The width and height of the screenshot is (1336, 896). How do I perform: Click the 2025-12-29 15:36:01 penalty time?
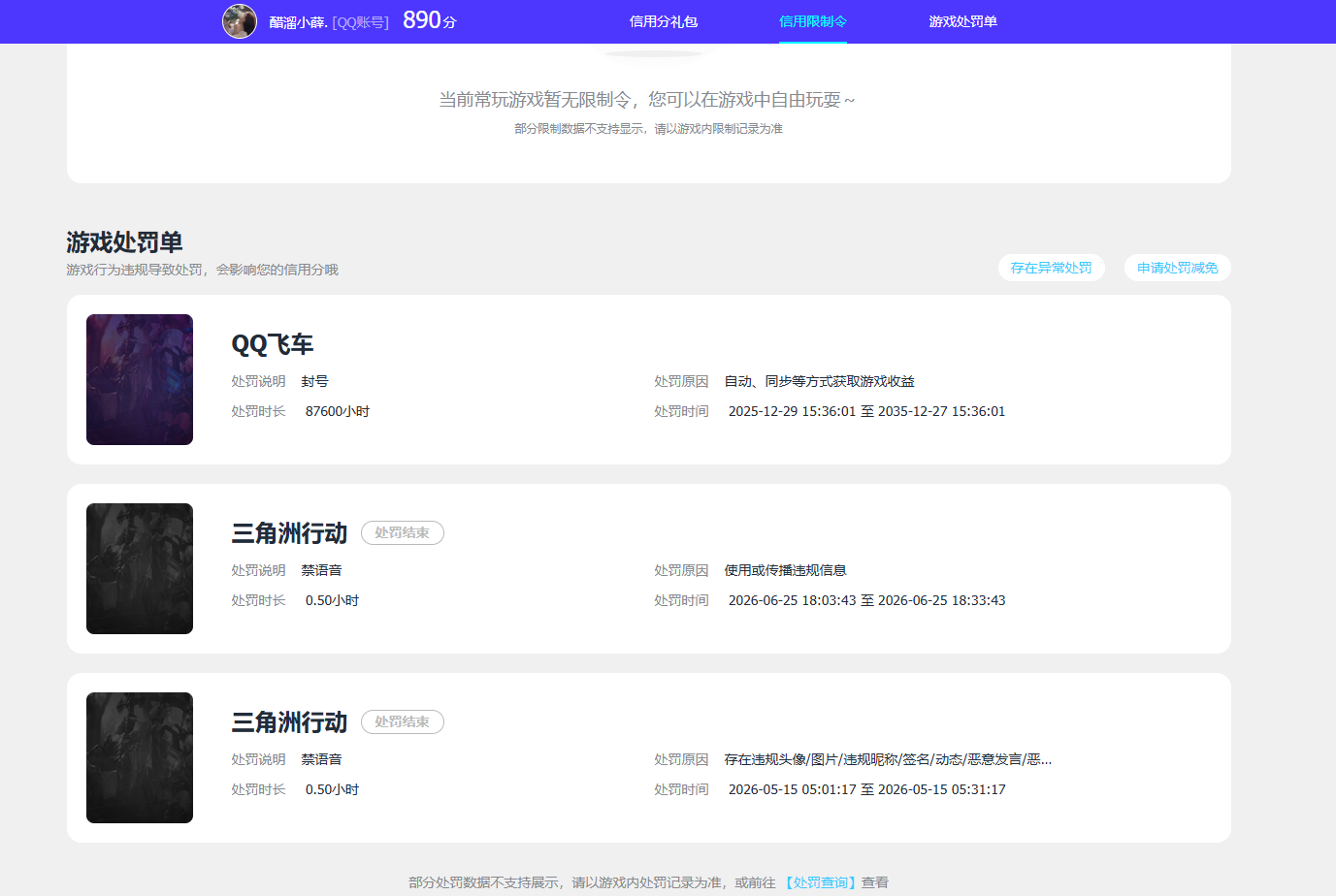(867, 411)
